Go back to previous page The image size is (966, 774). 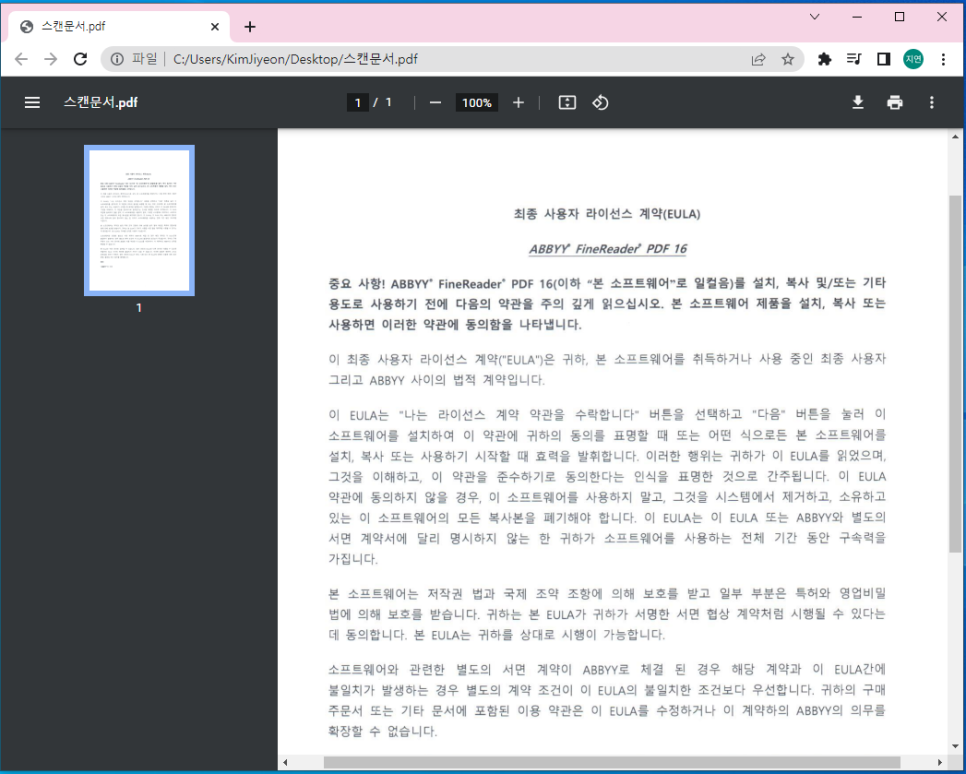[21, 59]
